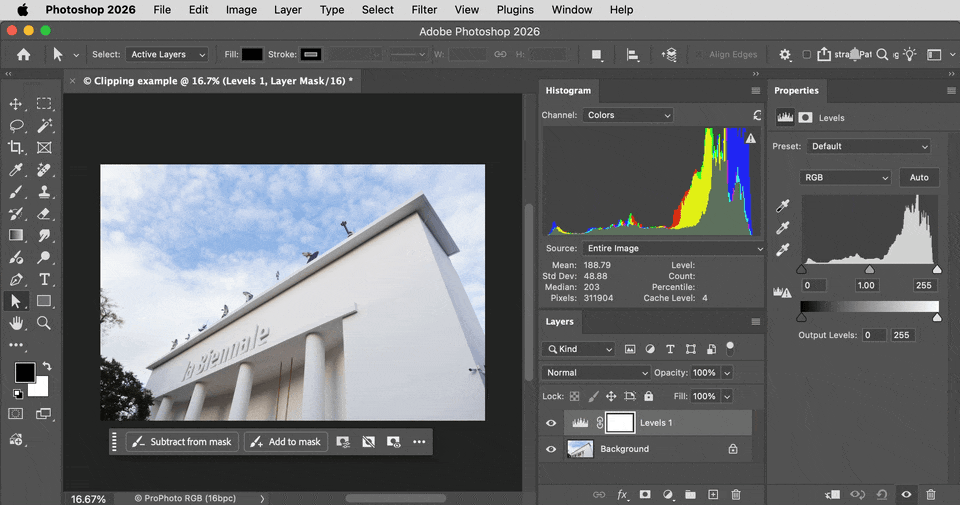The image size is (960, 505).
Task: Select the Crop tool
Action: point(16,148)
